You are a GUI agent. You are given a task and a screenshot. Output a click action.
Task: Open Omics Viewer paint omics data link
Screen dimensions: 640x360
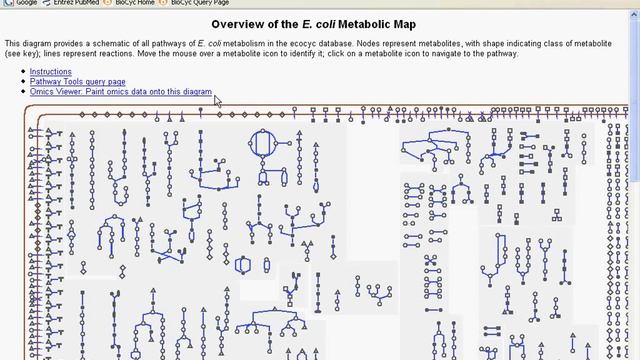(121, 91)
